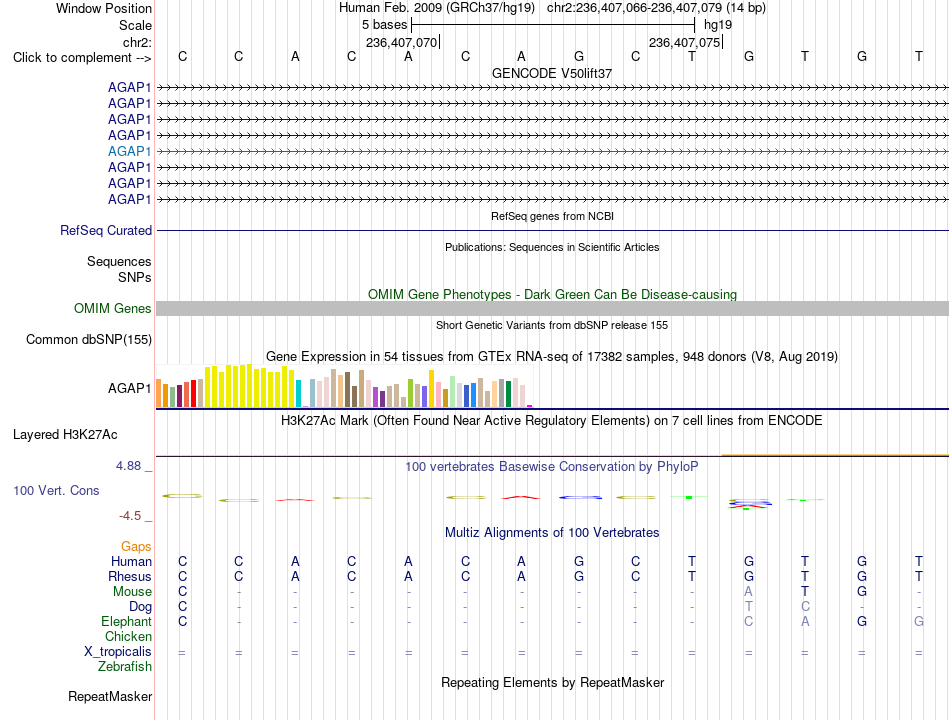Click the '5 bases' scale bar
Image resolution: width=950 pixels, height=720 pixels.
(553, 25)
